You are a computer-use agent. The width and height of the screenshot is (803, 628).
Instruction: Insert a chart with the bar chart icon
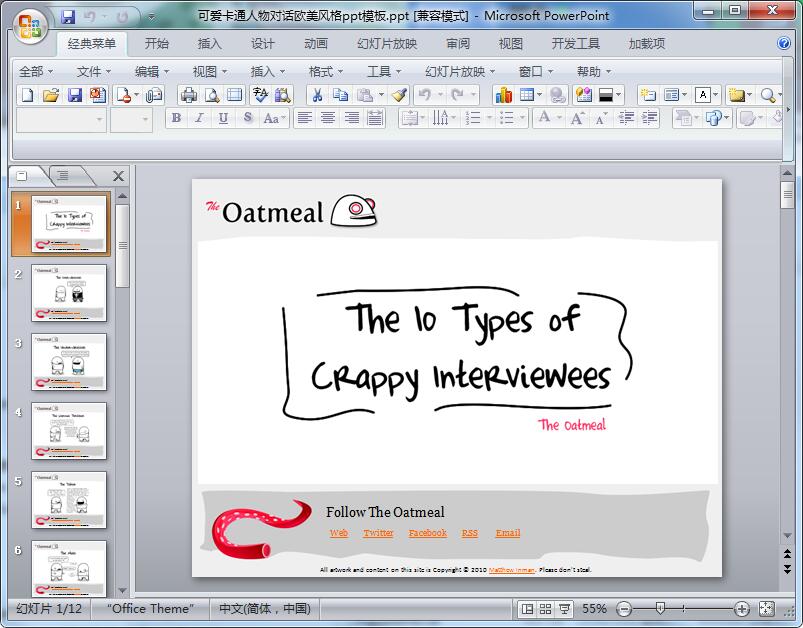(x=503, y=95)
